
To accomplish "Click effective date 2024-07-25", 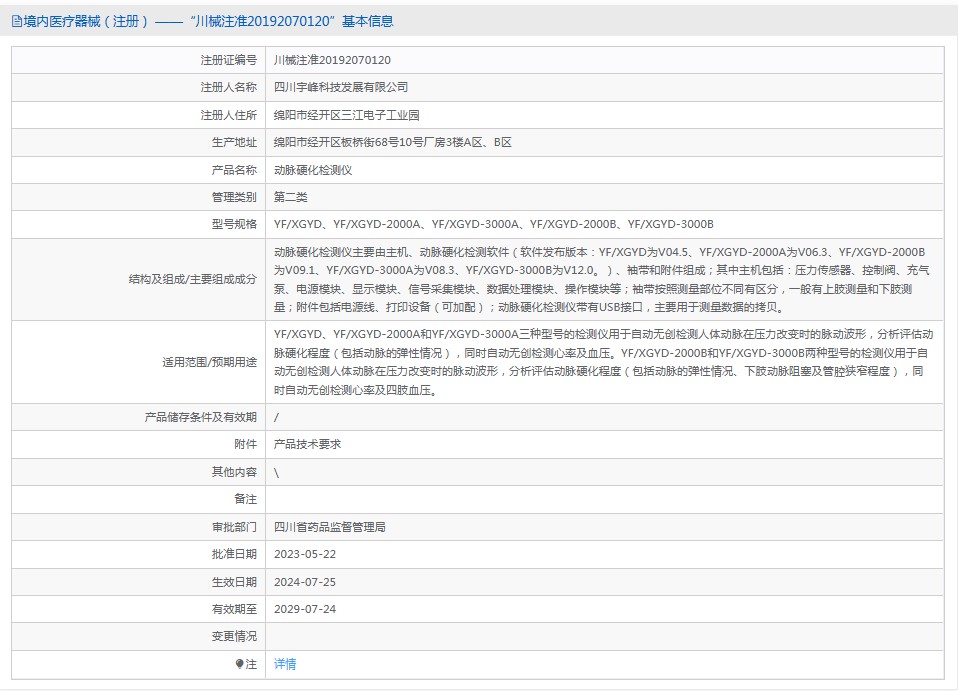I will pyautogui.click(x=305, y=581).
